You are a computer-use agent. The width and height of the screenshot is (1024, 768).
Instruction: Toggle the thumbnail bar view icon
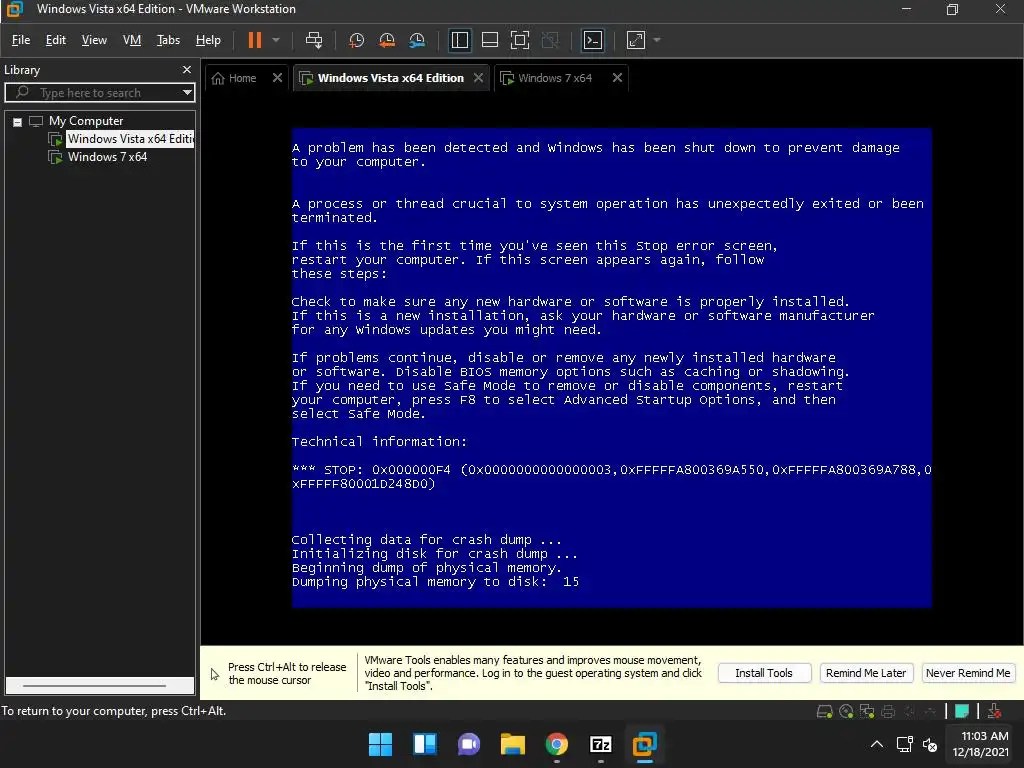click(x=490, y=40)
